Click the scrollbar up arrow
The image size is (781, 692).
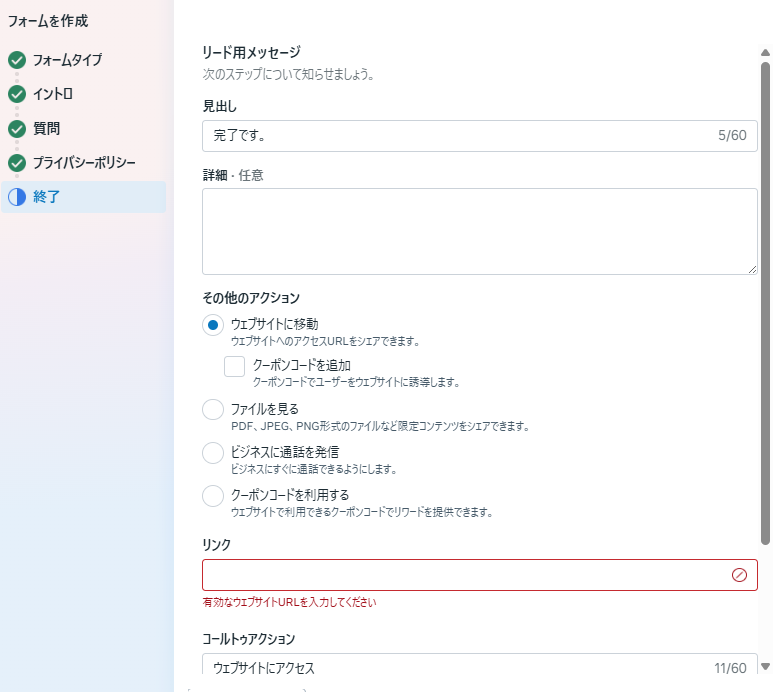click(765, 53)
